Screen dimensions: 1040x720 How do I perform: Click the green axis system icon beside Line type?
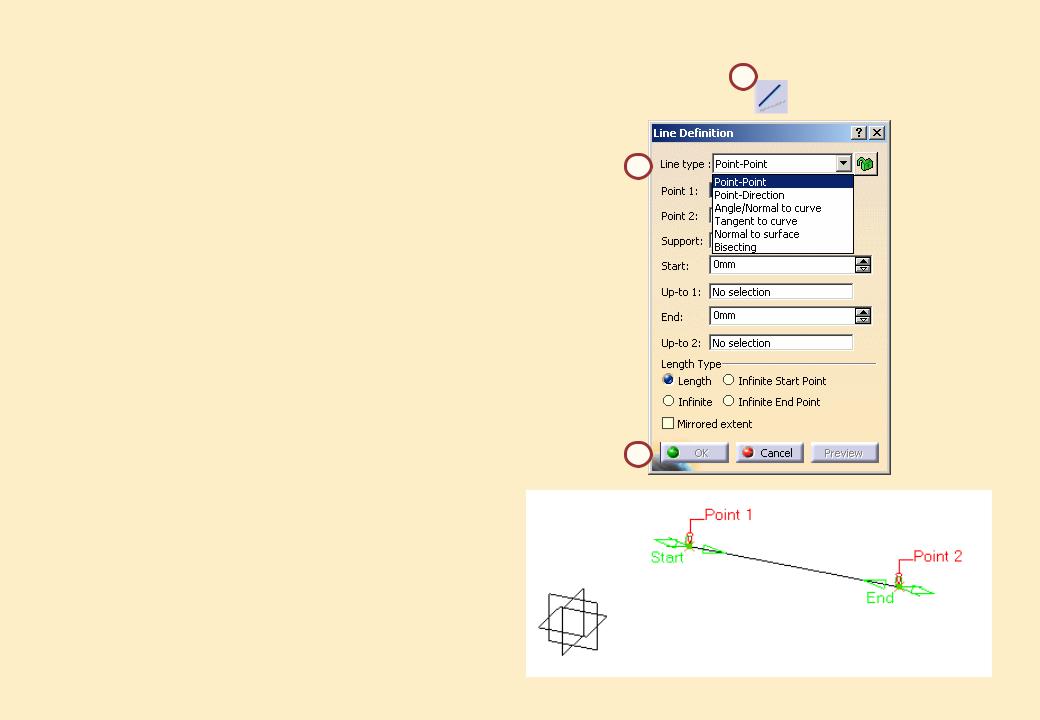click(866, 164)
